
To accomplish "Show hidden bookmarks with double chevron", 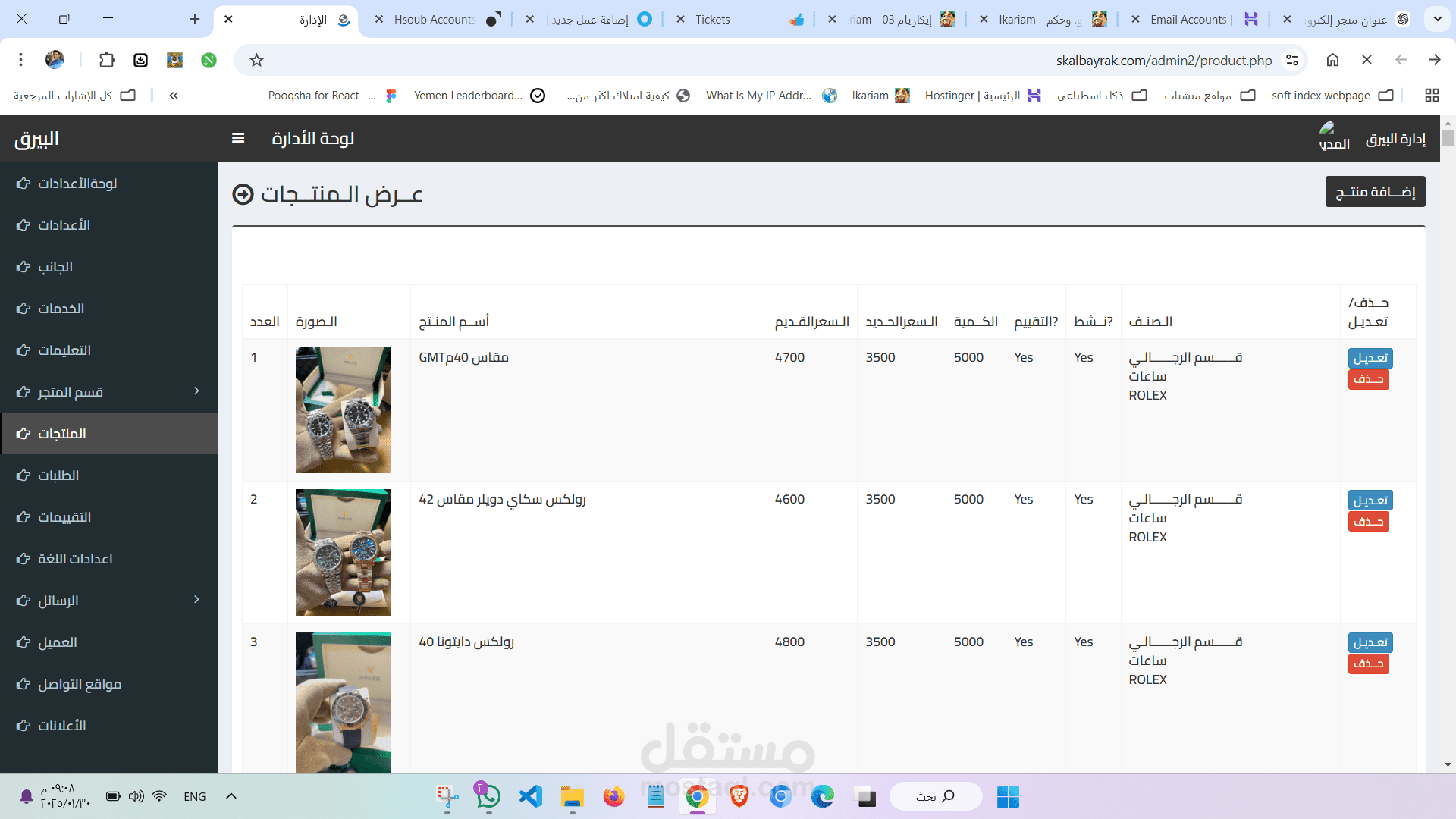I will [x=174, y=96].
